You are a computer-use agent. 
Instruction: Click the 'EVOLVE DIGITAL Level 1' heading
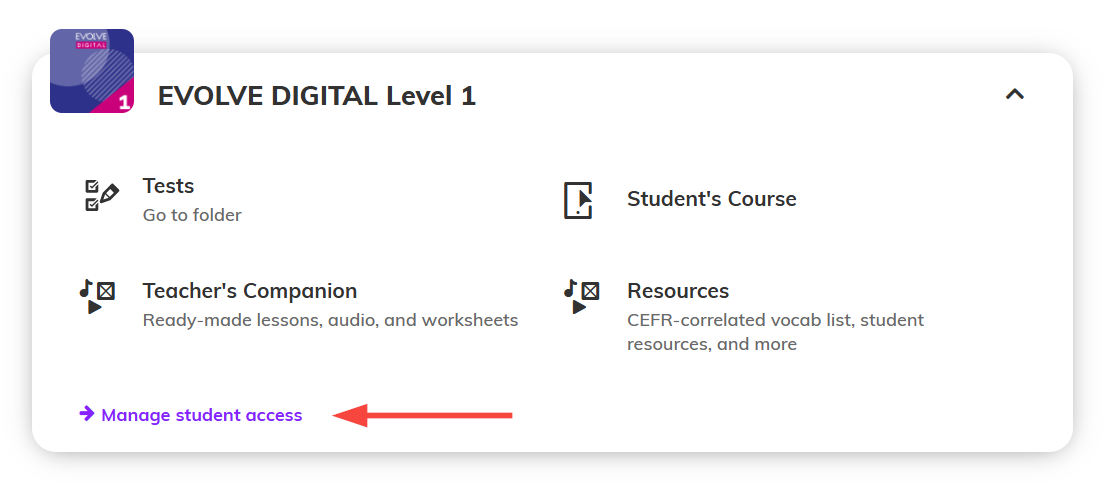(x=316, y=96)
